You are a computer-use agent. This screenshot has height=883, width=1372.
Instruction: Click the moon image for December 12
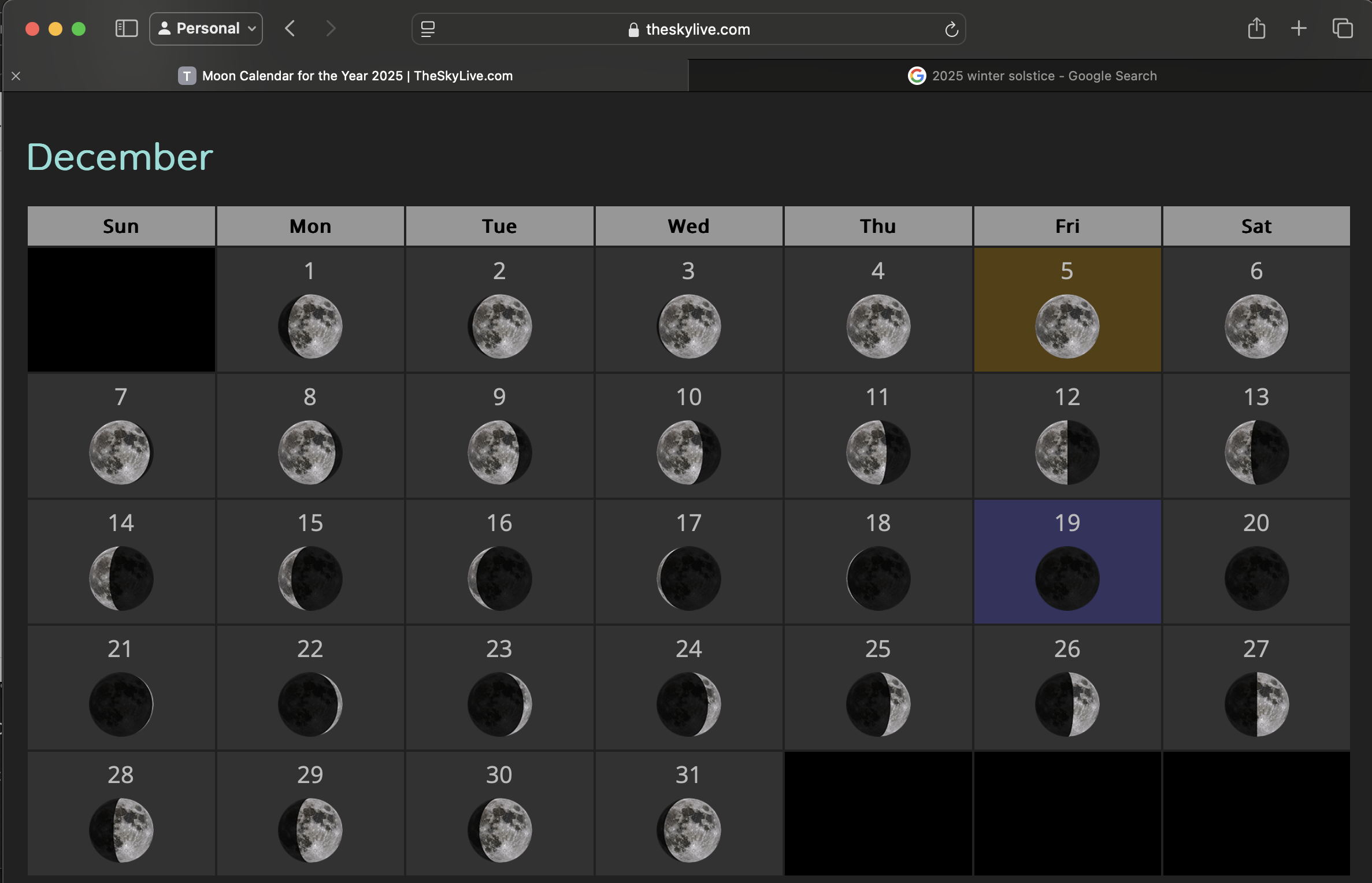point(1067,452)
